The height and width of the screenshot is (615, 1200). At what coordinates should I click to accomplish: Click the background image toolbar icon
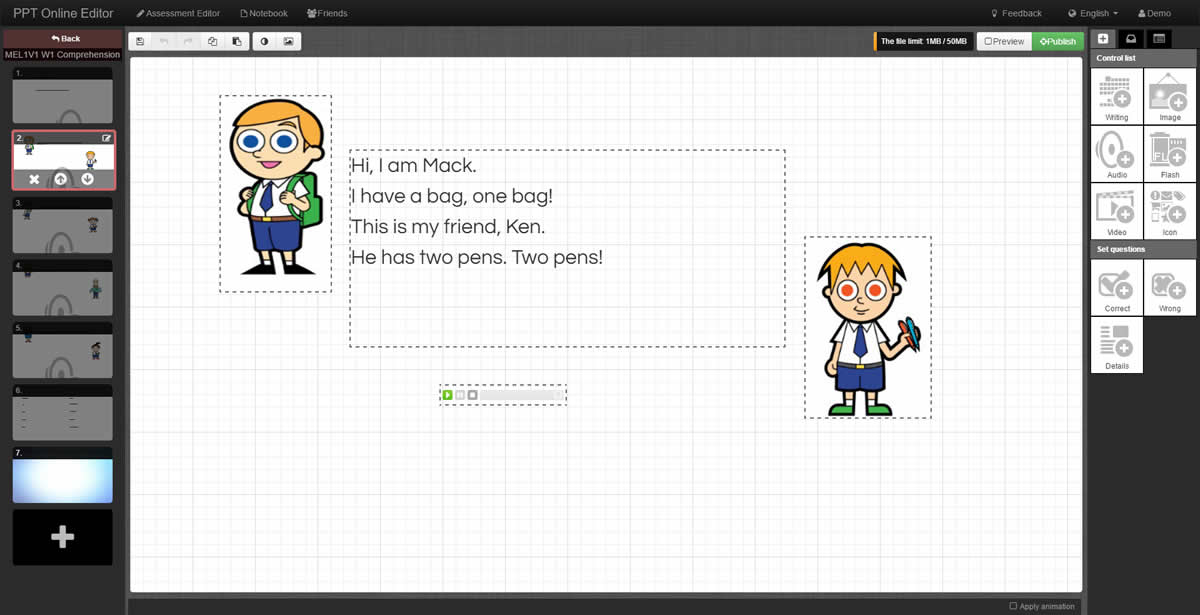288,41
